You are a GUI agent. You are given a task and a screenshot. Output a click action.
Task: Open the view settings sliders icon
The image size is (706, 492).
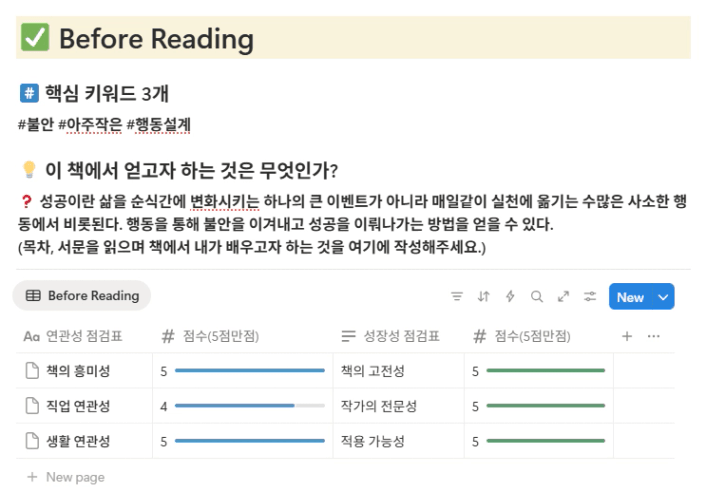click(590, 297)
